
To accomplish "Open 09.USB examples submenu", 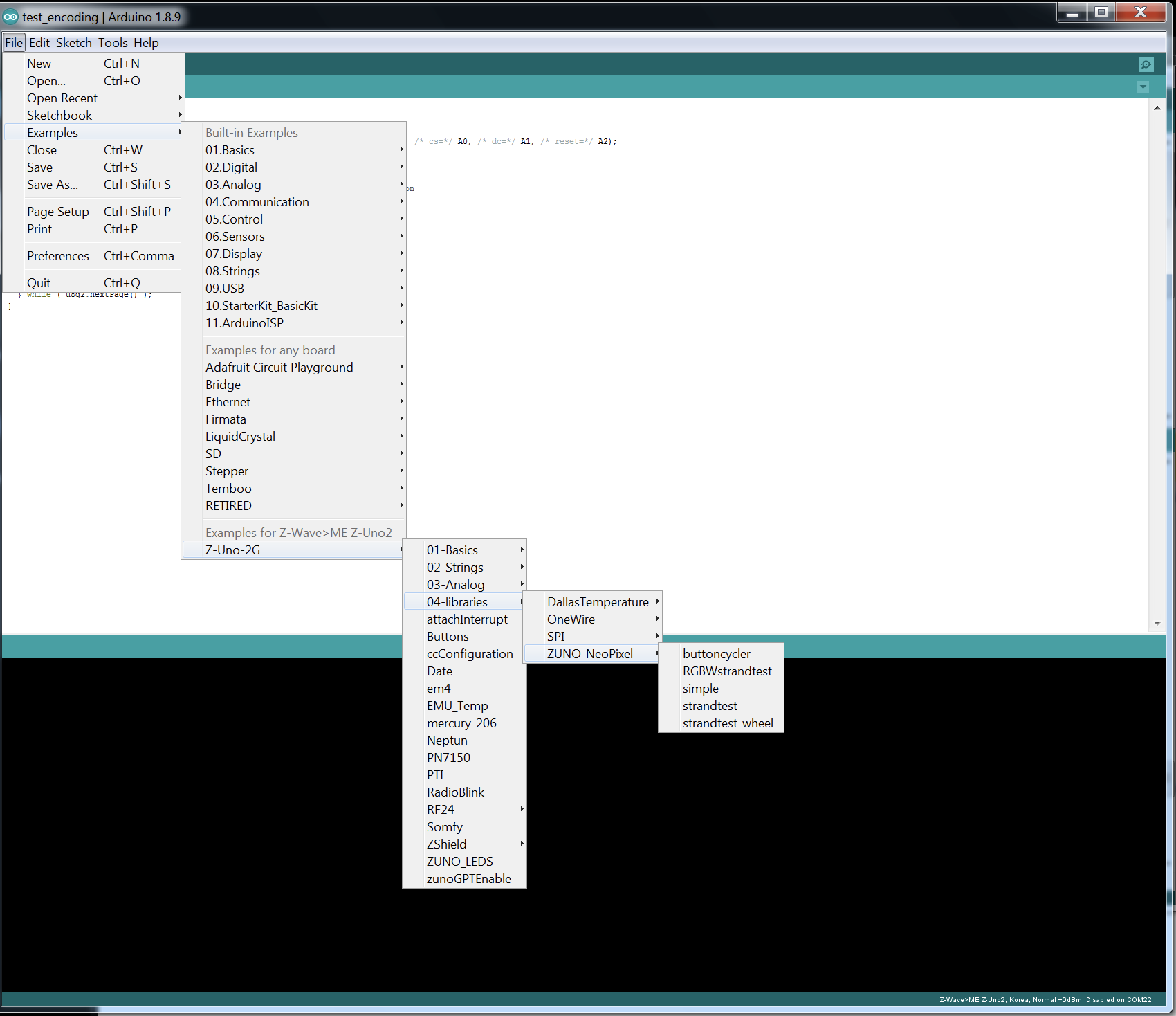I will [x=294, y=288].
